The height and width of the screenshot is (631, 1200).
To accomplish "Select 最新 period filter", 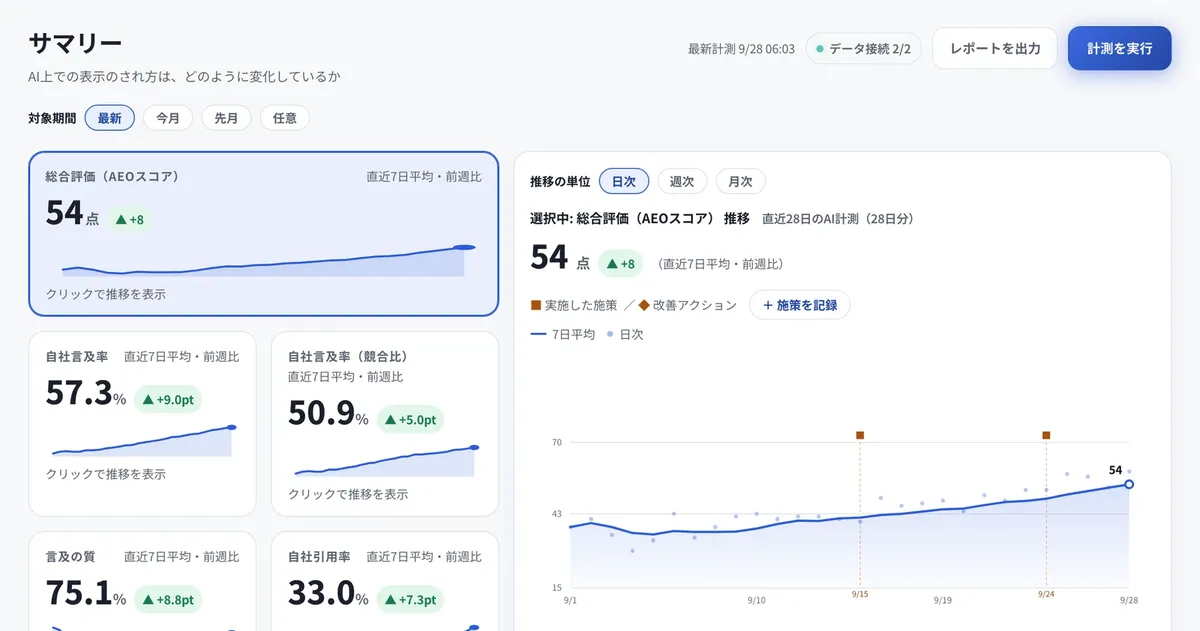I will pyautogui.click(x=110, y=118).
